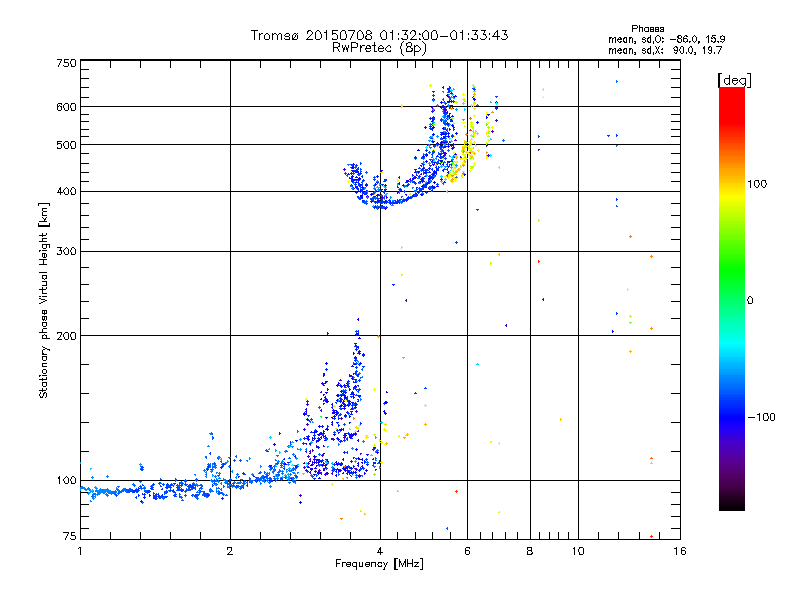Click the '[deg]' colorbar label
This screenshot has width=800, height=600.
[x=734, y=80]
